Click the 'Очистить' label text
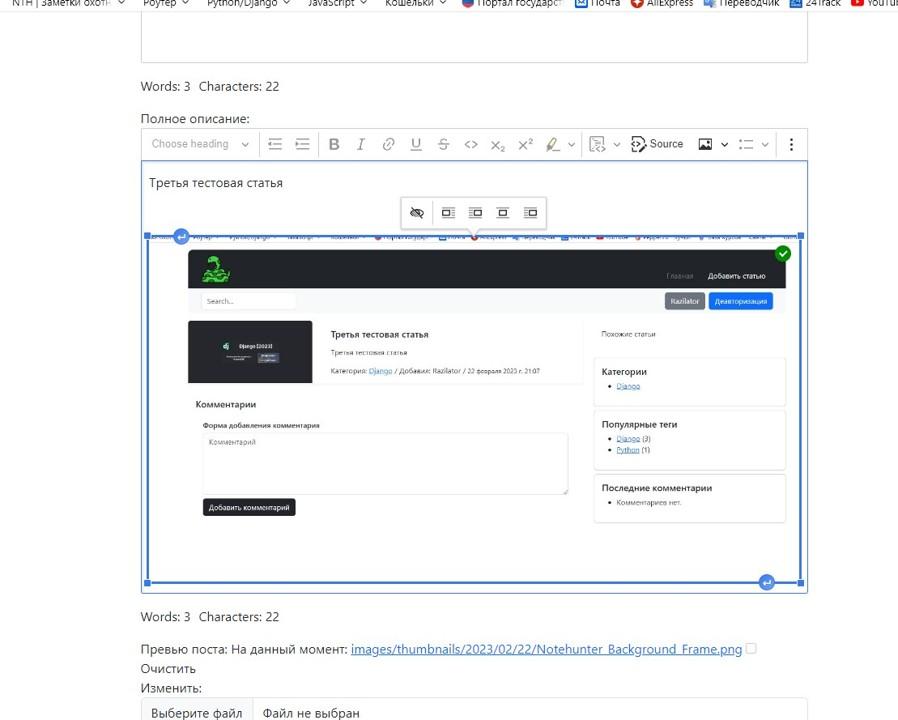Viewport: 898px width, 720px height. coord(168,669)
